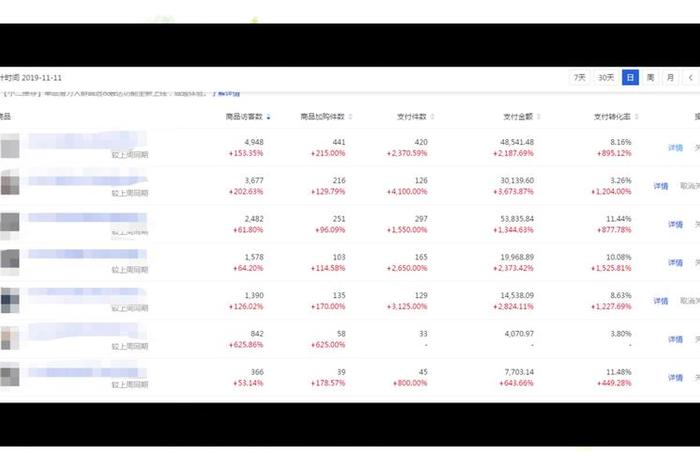This screenshot has width=700, height=470.
Task: Switch to 周 (week) view
Action: click(x=650, y=77)
